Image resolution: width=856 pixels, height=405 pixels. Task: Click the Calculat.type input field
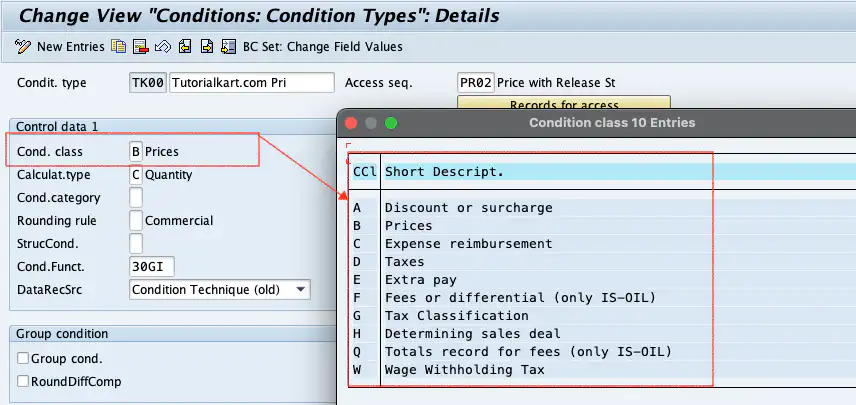136,175
